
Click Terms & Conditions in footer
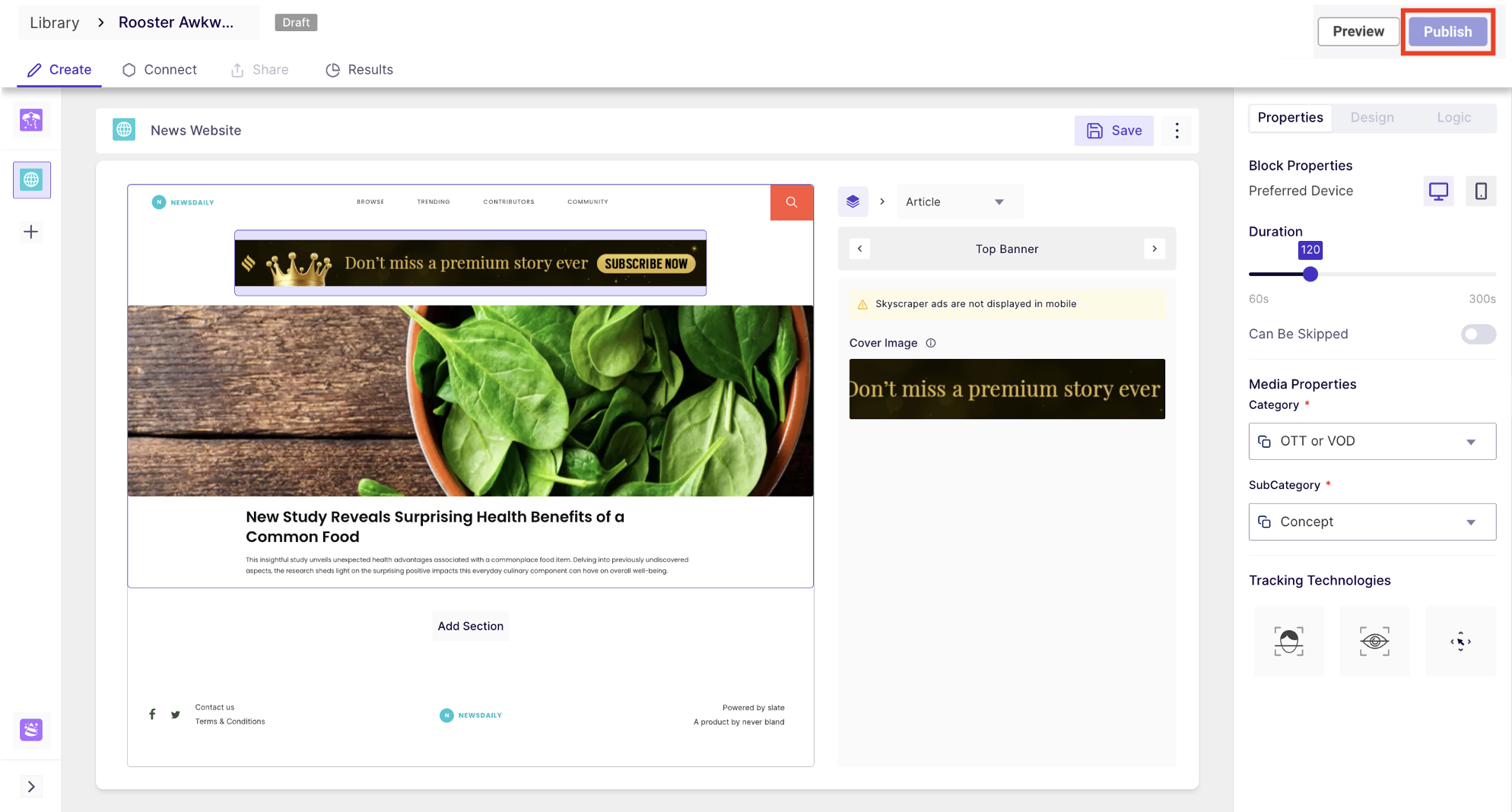coord(230,722)
